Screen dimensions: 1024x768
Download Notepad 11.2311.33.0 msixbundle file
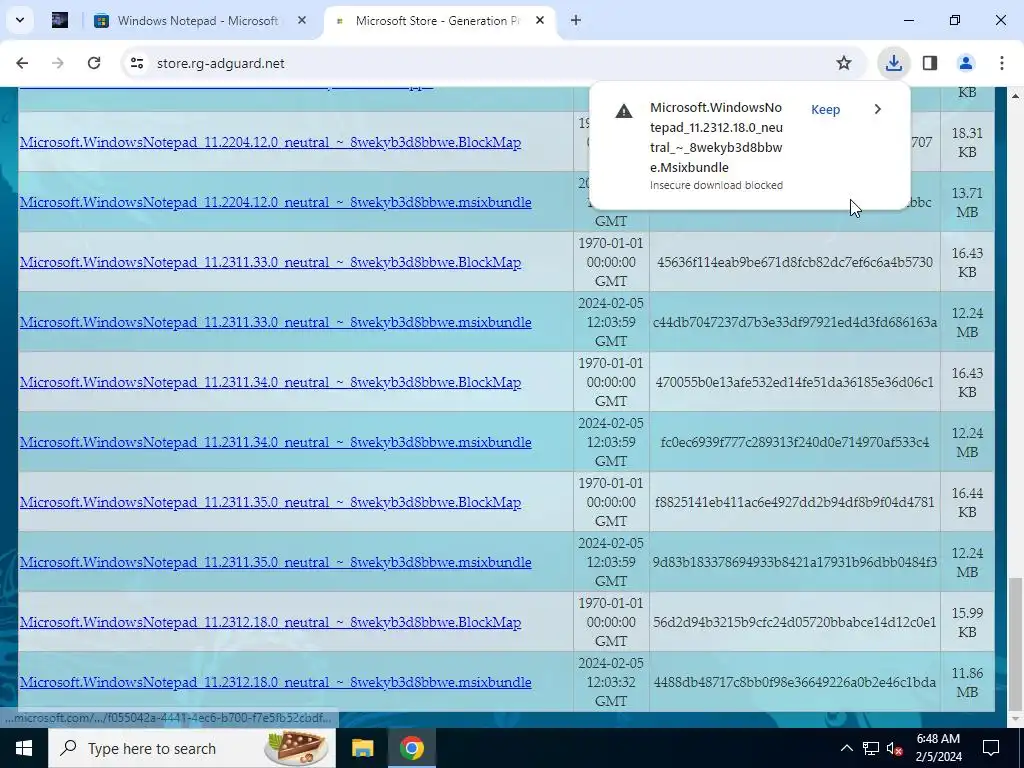tap(276, 323)
